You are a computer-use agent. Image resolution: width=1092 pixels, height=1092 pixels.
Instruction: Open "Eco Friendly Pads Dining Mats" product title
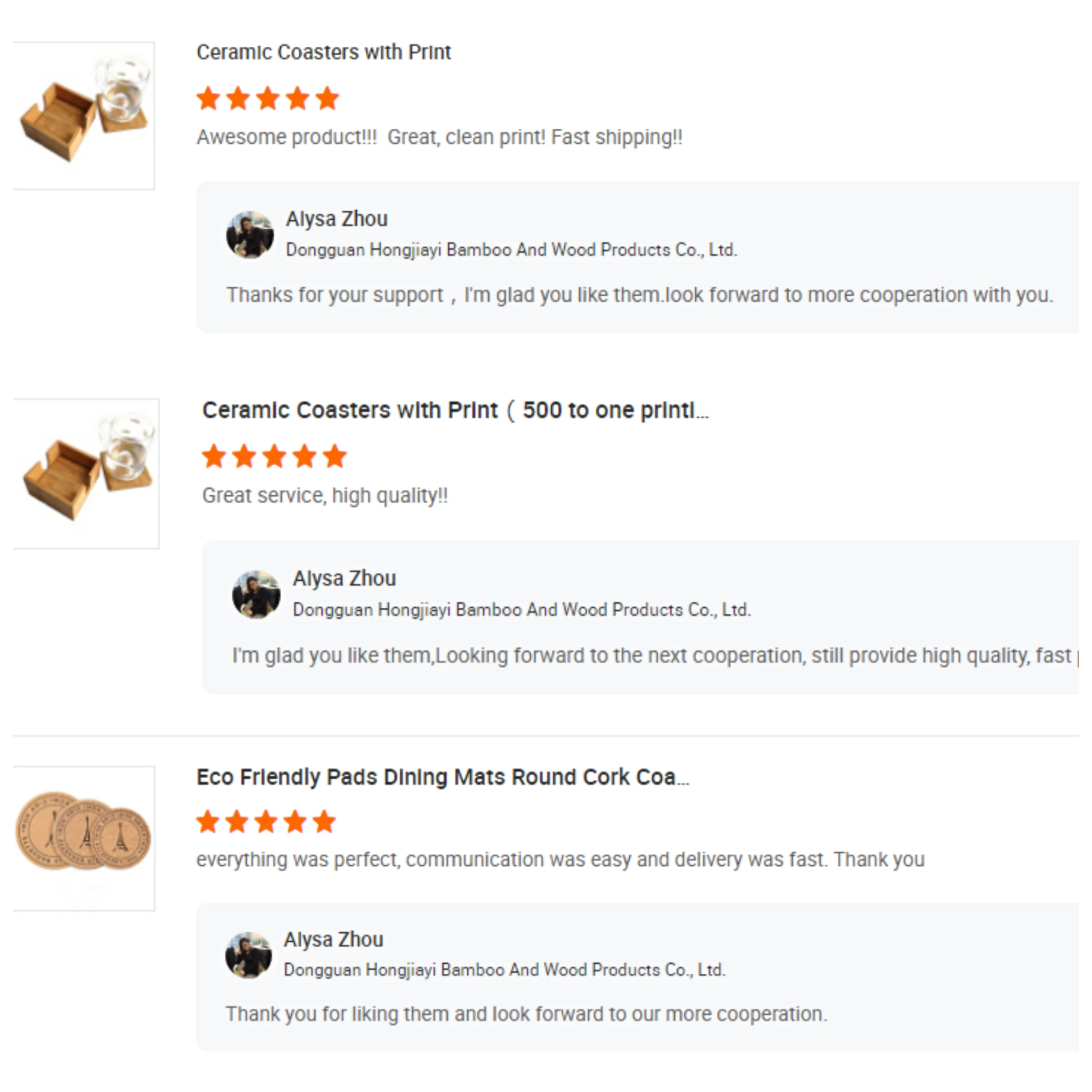pos(442,777)
